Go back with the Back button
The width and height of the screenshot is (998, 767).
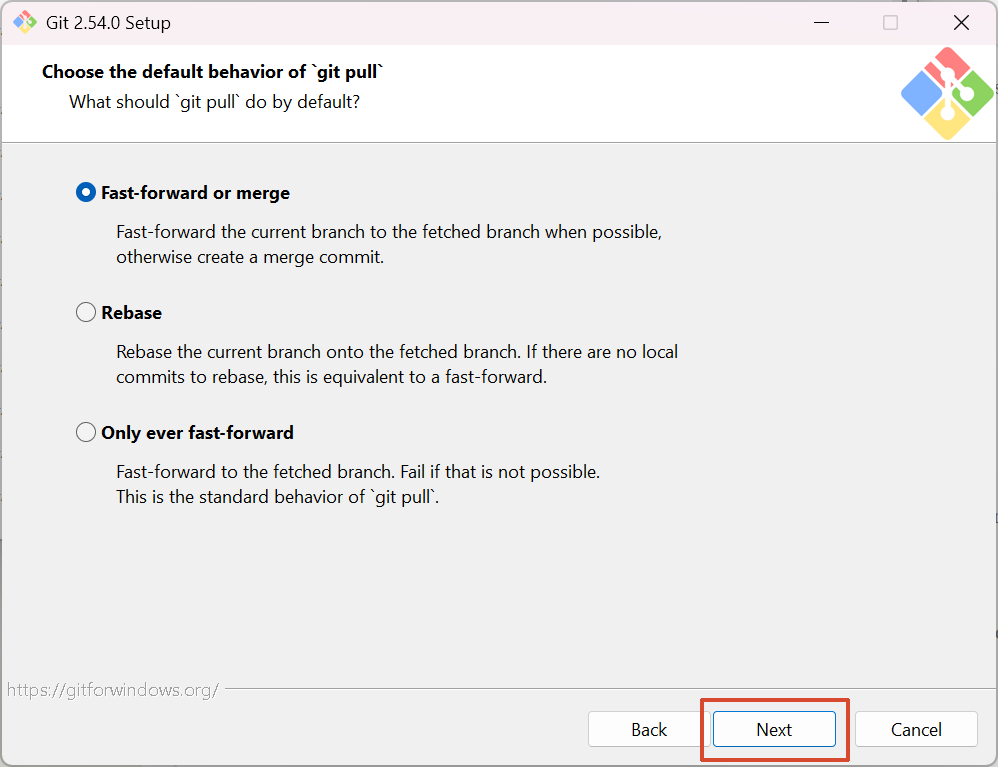coord(649,730)
